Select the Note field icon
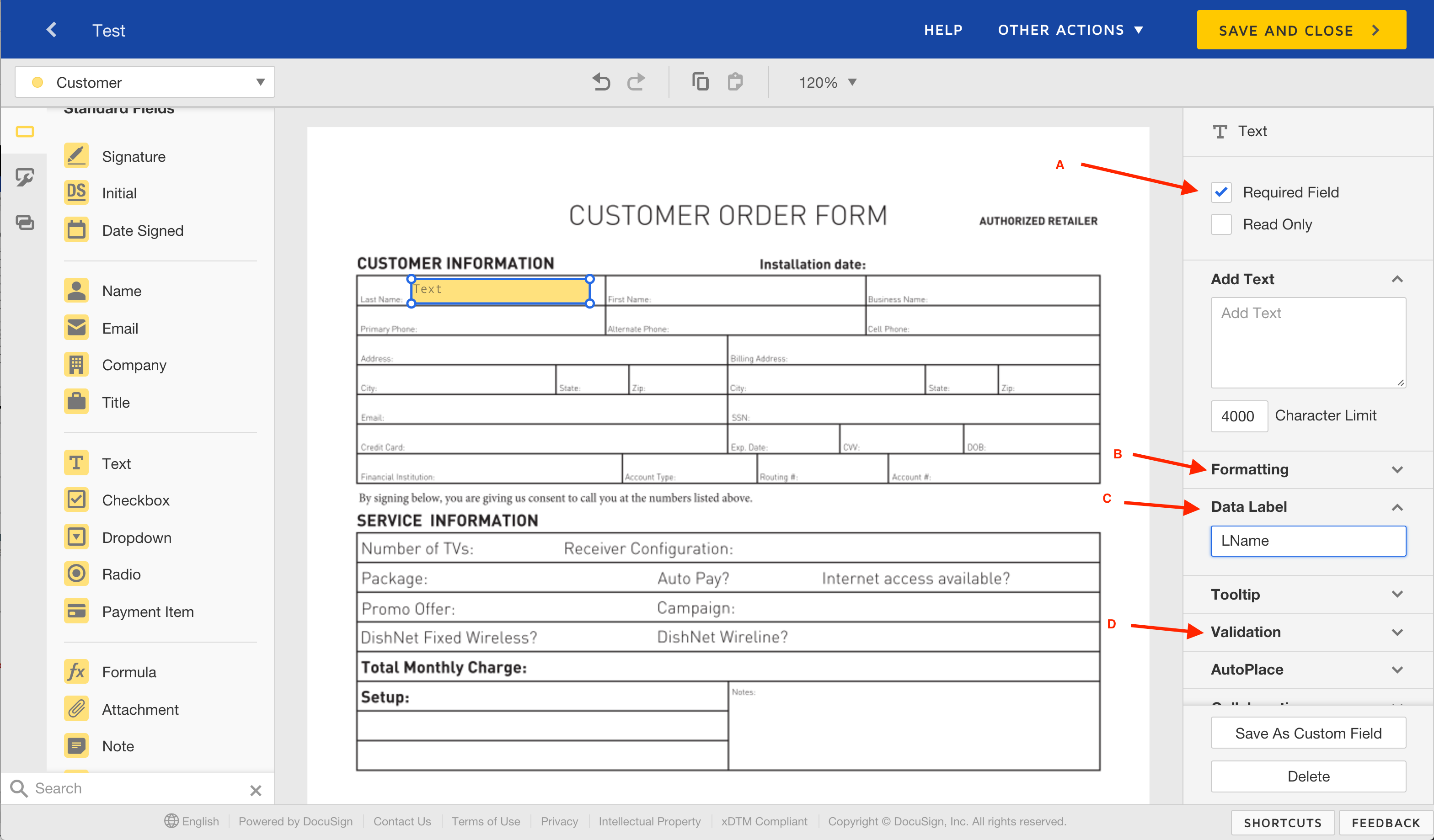This screenshot has width=1434, height=840. click(76, 745)
